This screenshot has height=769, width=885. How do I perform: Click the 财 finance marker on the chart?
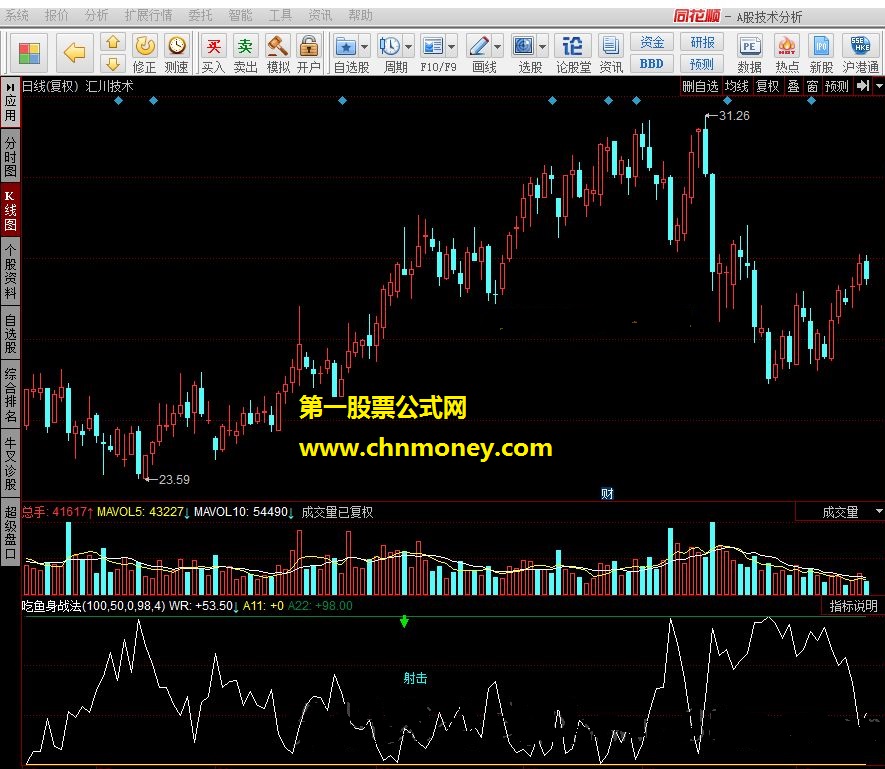click(x=607, y=493)
